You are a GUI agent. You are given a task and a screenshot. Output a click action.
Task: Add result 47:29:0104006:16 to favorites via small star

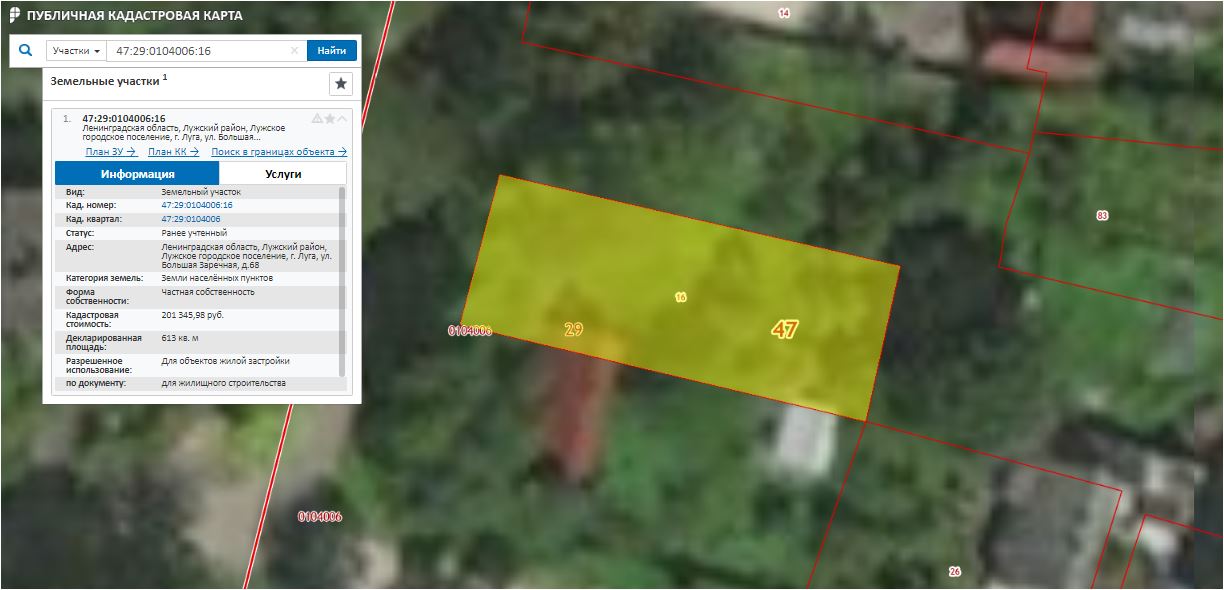(x=329, y=119)
